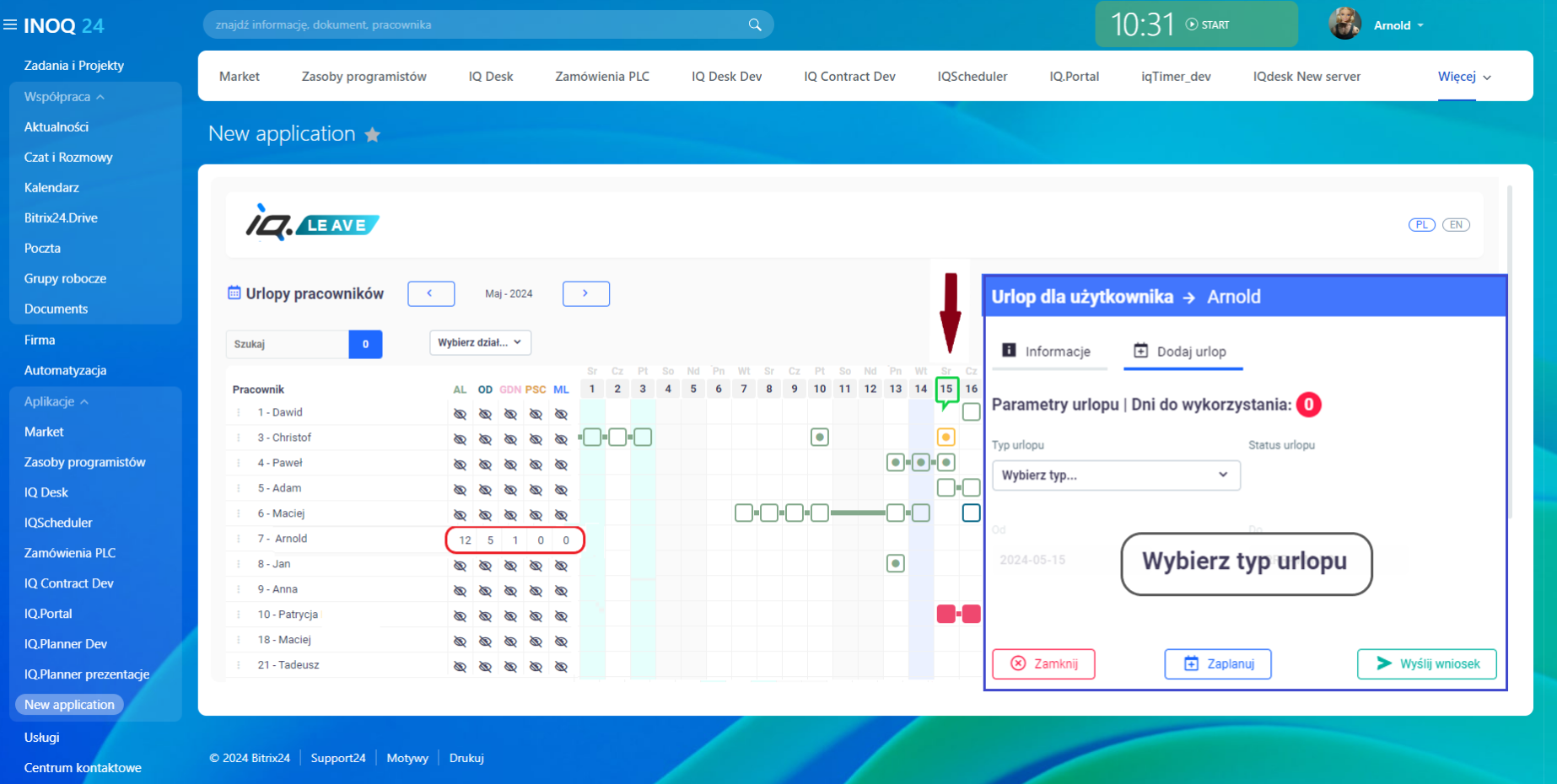
Task: Click Christof's leave marker on day 10
Action: pyautogui.click(x=820, y=438)
